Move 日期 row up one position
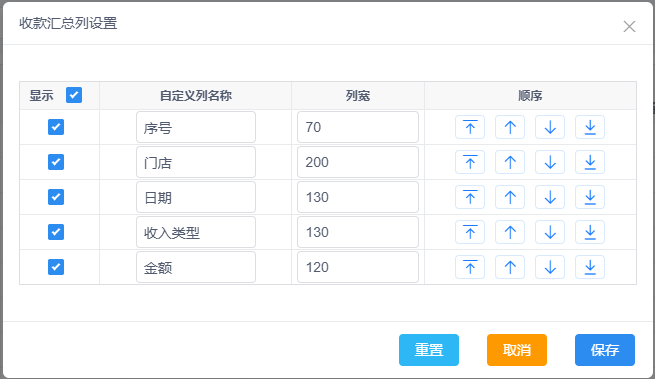Image resolution: width=655 pixels, height=379 pixels. [x=510, y=197]
